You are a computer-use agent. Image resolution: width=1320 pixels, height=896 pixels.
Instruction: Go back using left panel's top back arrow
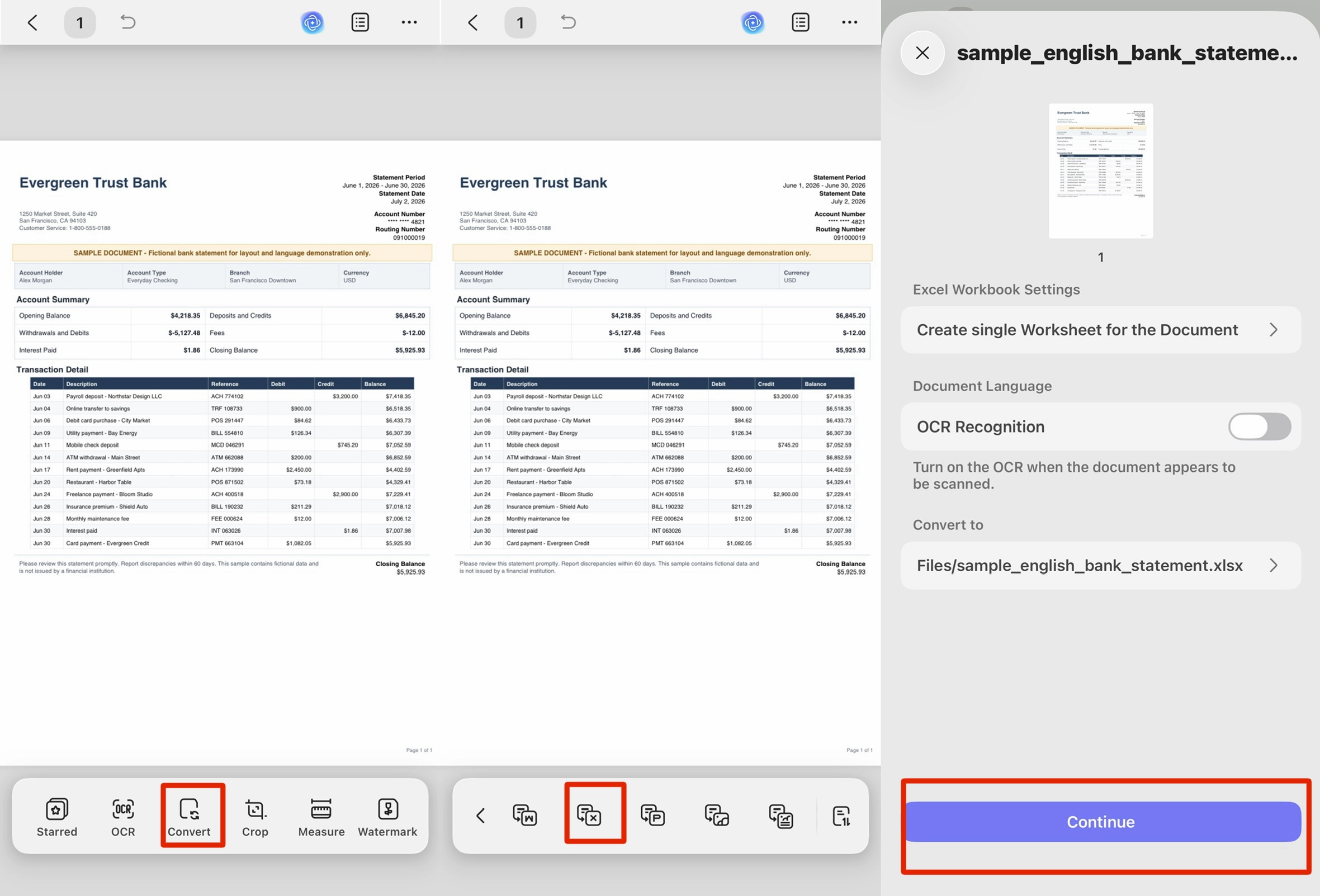(32, 23)
